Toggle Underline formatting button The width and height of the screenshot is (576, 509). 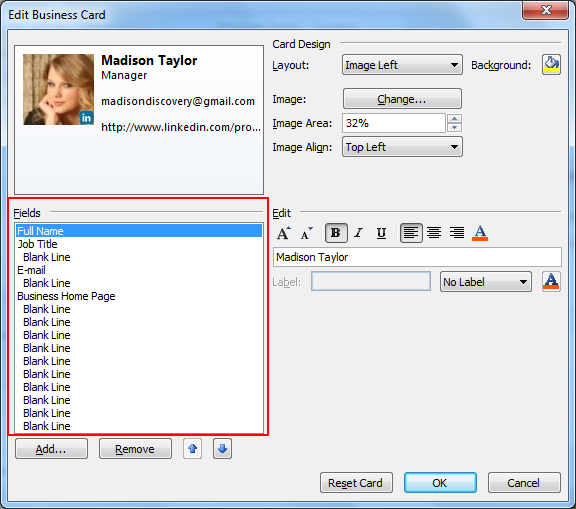(381, 233)
